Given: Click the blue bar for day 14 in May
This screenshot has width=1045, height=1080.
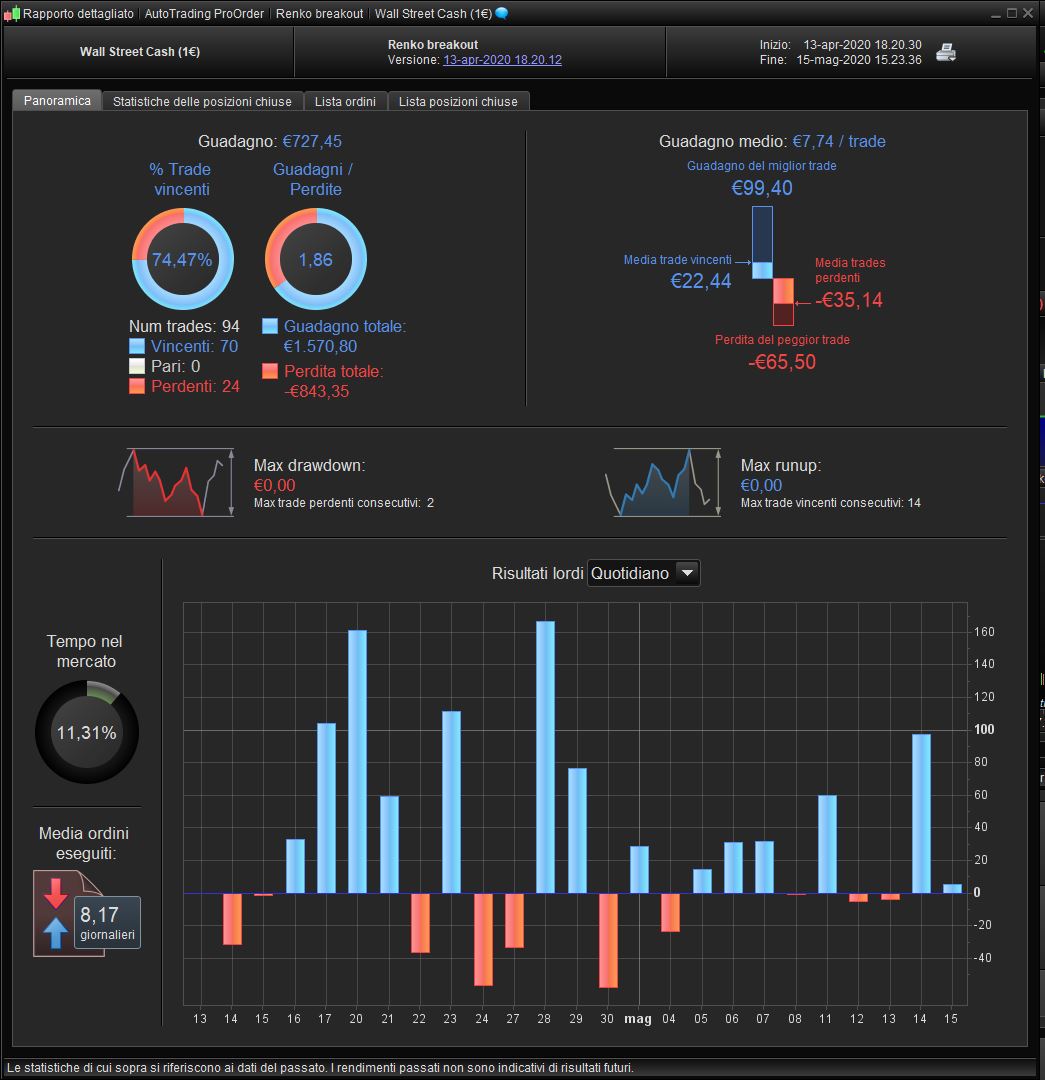Looking at the screenshot, I should [922, 813].
